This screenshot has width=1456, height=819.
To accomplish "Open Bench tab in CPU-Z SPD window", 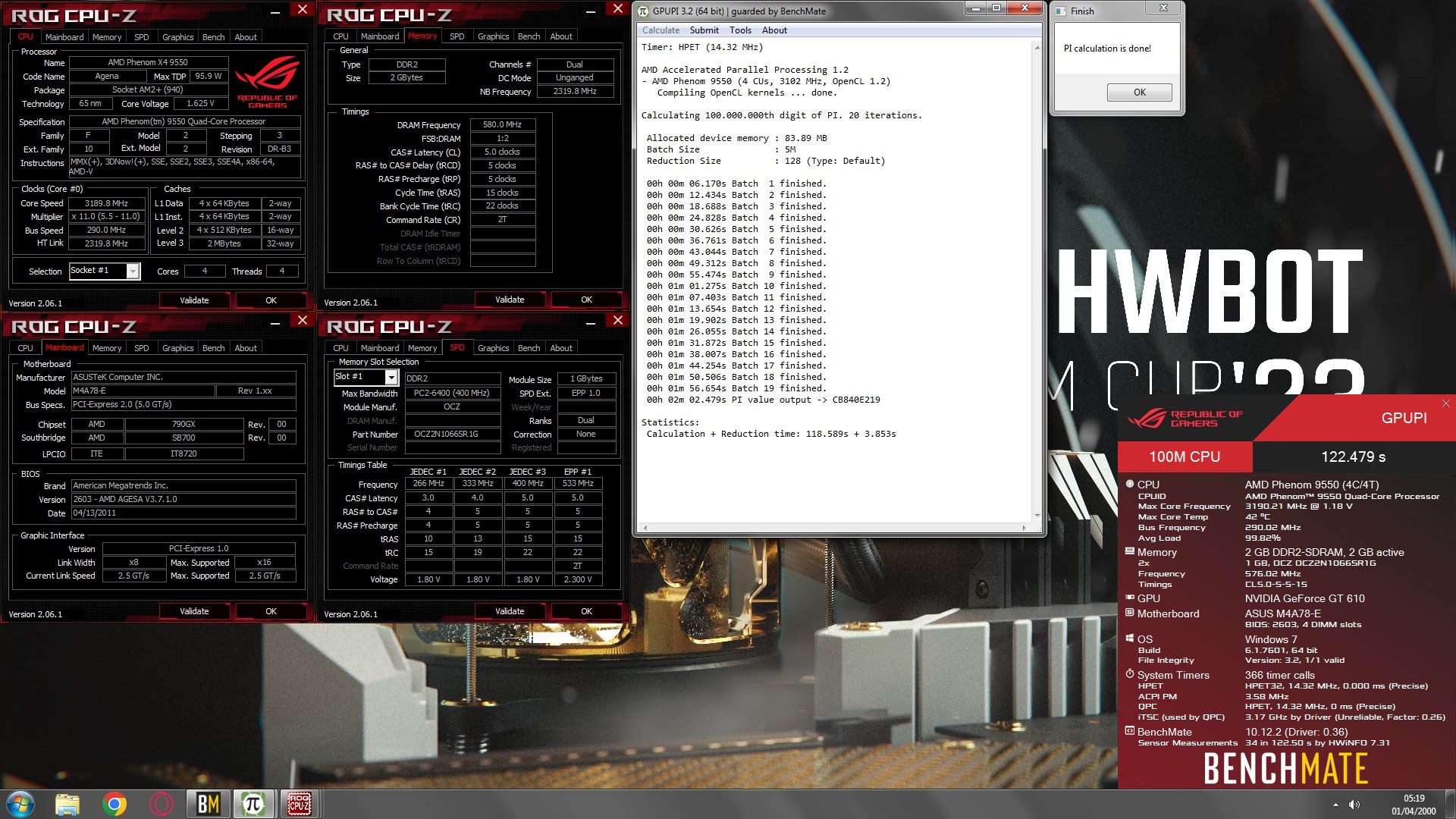I will click(529, 348).
